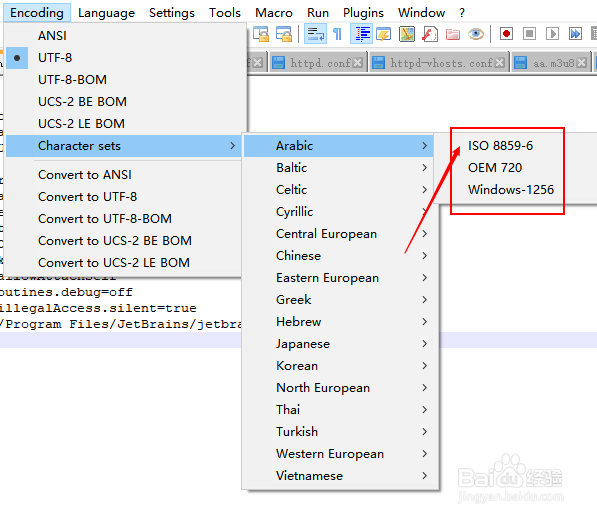Expand the Baltic submenu arrow
This screenshot has width=597, height=517.
tap(425, 168)
